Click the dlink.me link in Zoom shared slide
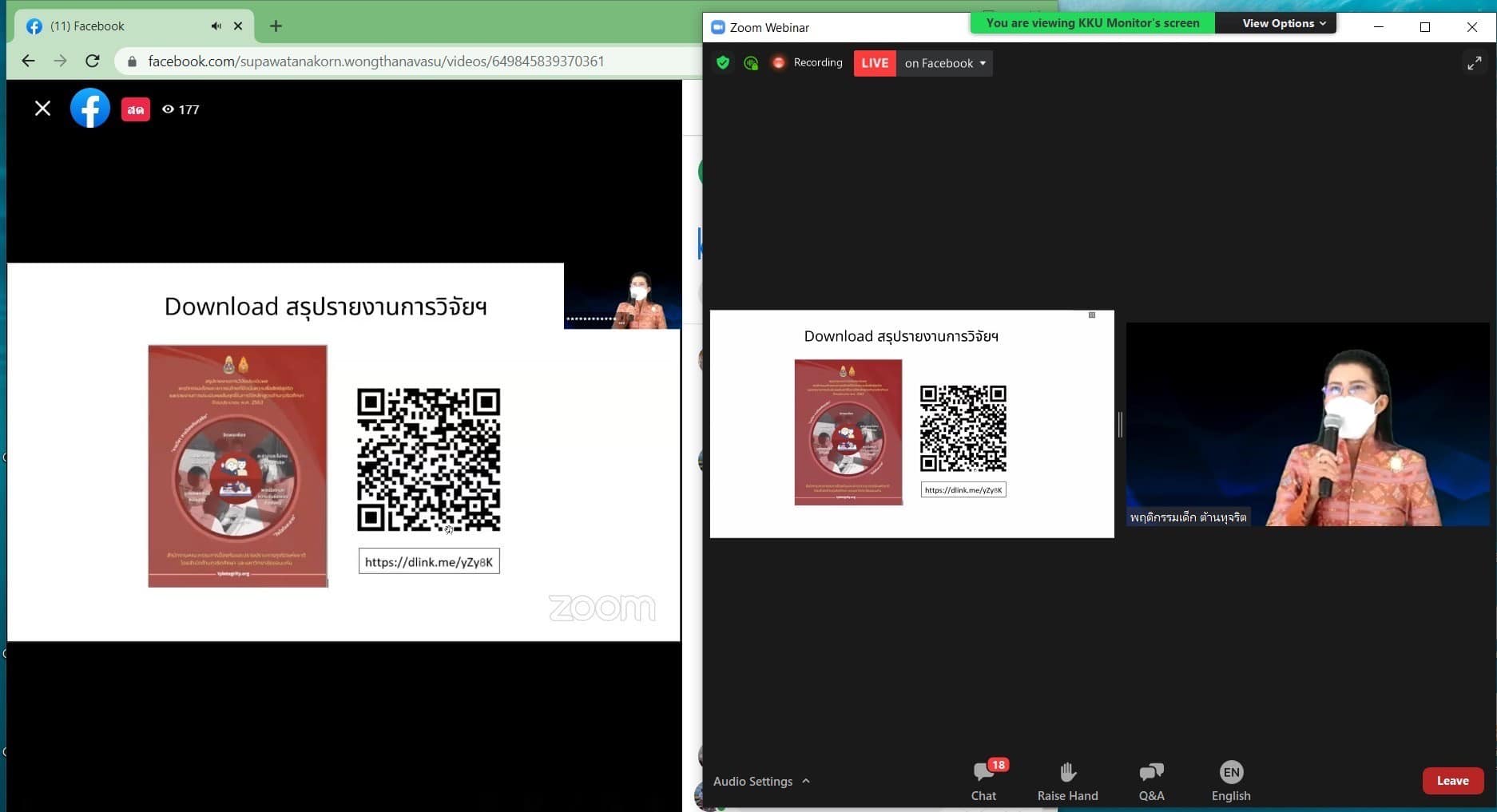The height and width of the screenshot is (812, 1497). point(963,489)
